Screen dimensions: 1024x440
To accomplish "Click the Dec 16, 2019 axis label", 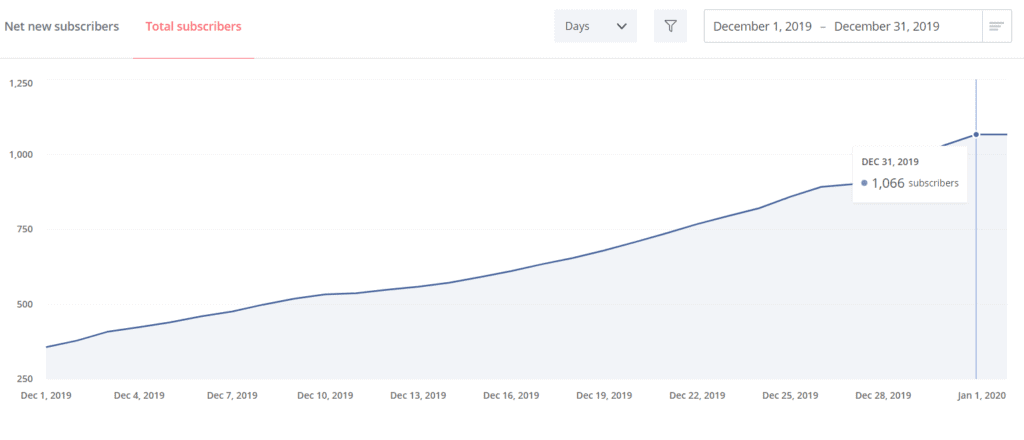I will [511, 396].
